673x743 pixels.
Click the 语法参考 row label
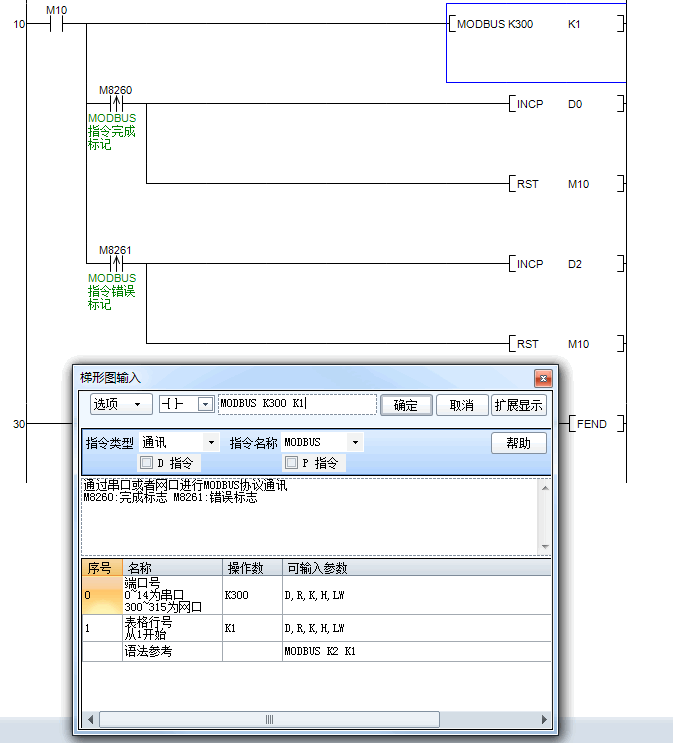pos(148,652)
